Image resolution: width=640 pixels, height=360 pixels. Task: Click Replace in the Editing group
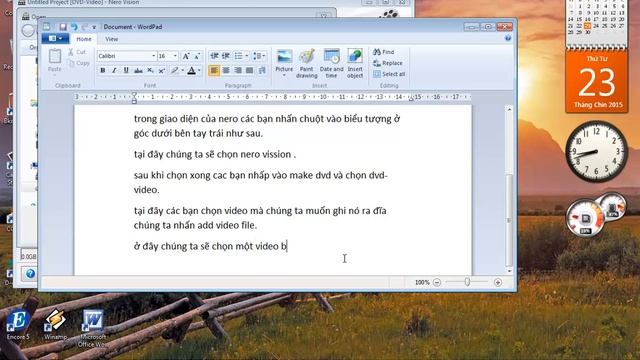tap(388, 63)
